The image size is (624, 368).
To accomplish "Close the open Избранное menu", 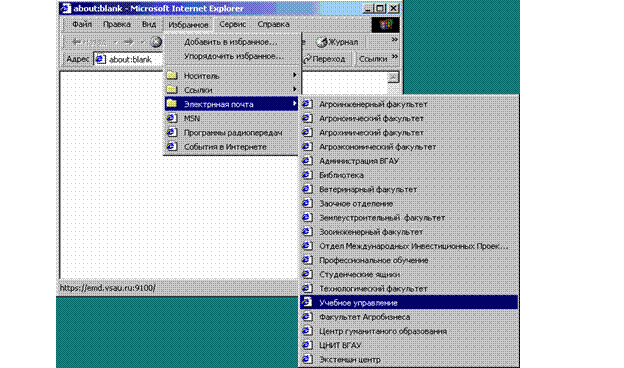I will (188, 25).
